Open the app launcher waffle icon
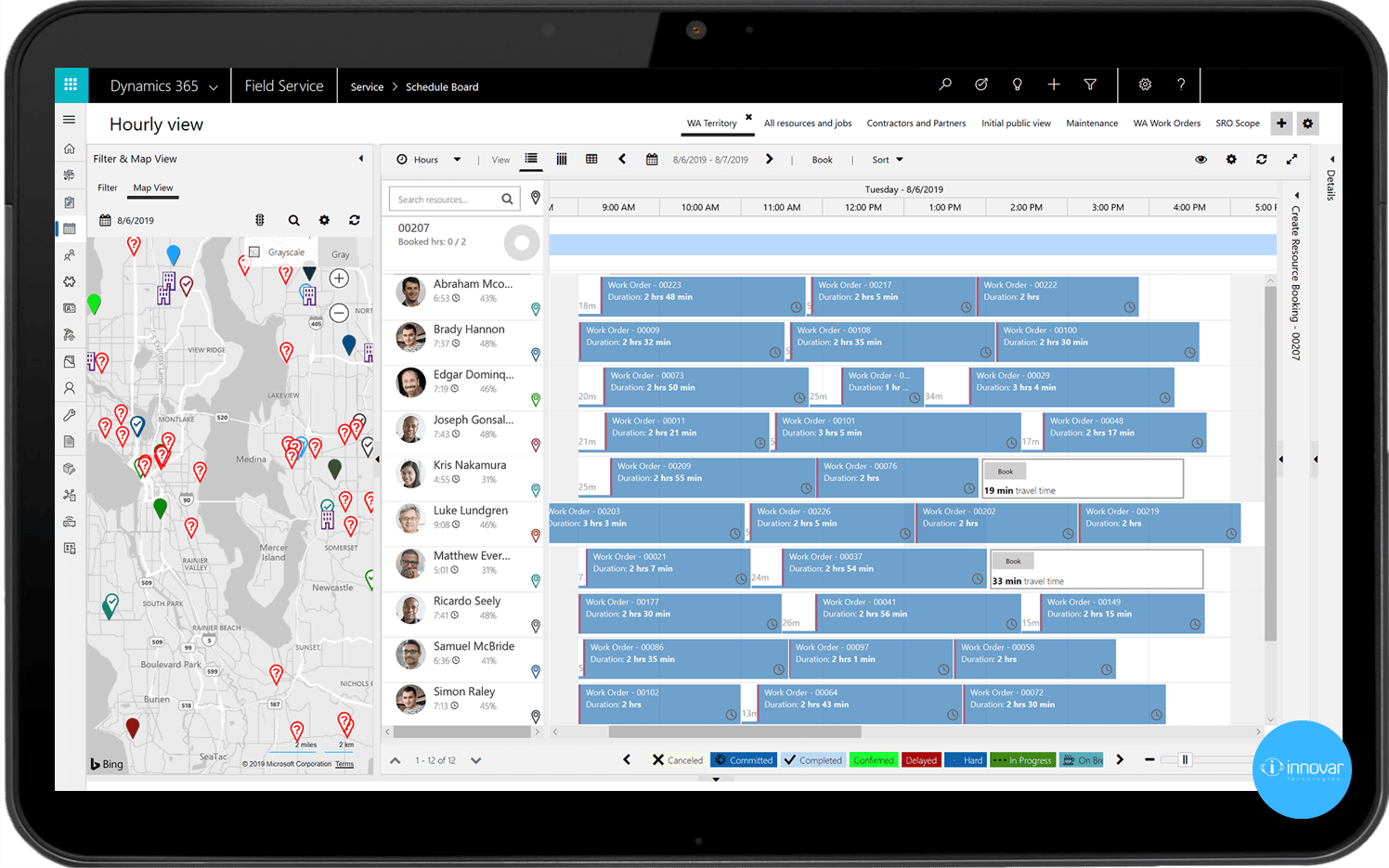The image size is (1389, 868). point(71,84)
